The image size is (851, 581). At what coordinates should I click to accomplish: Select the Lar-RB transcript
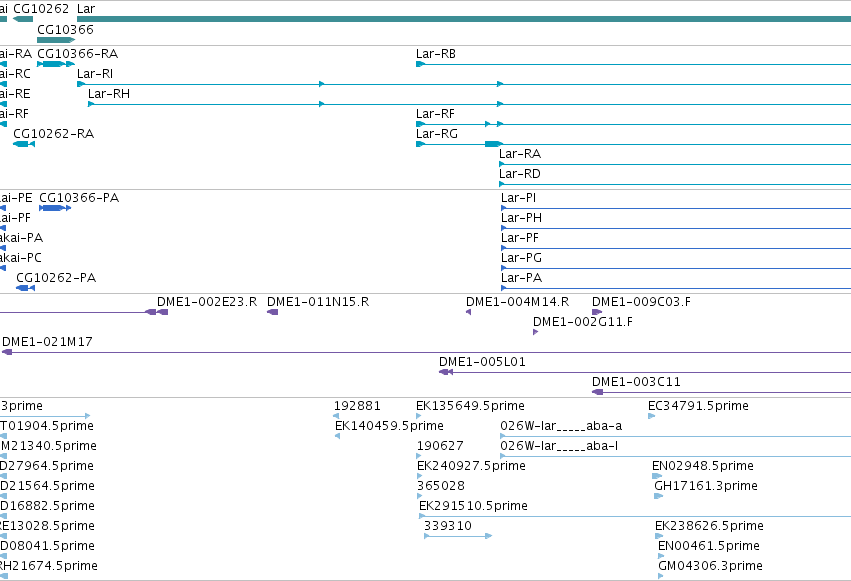(x=633, y=64)
